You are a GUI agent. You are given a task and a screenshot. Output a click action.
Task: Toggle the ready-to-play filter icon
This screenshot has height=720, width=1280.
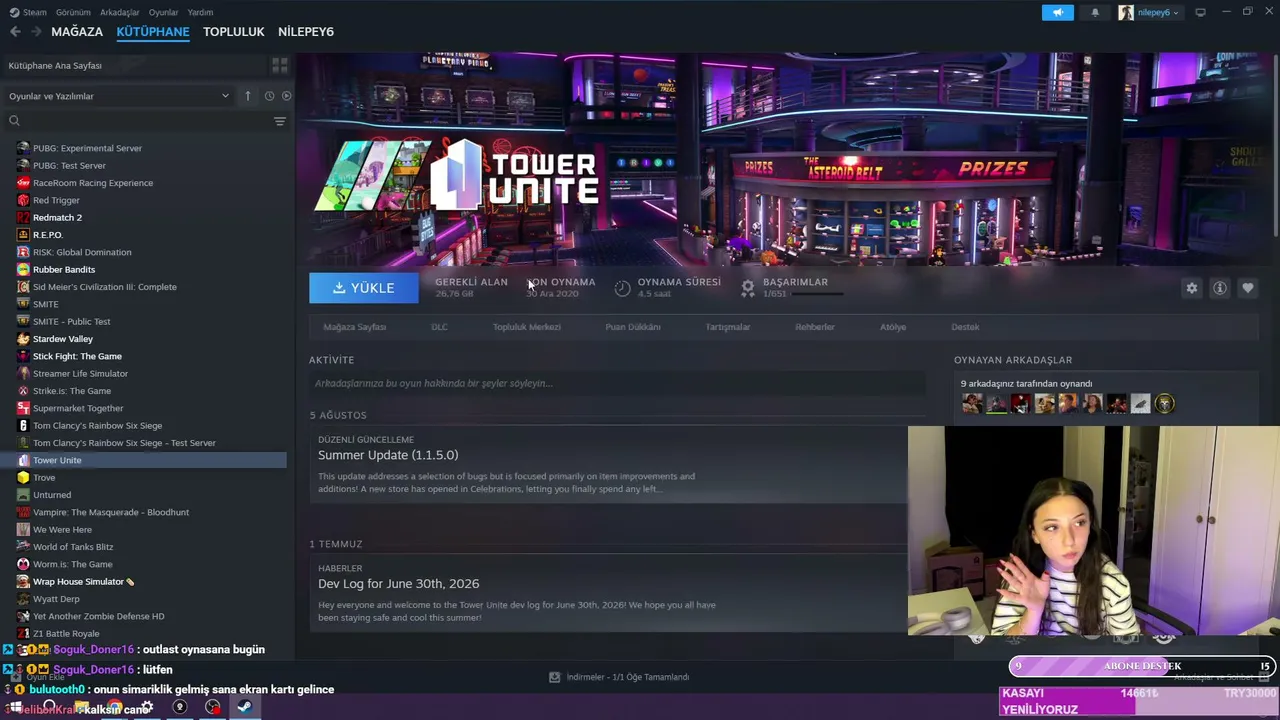tap(286, 96)
